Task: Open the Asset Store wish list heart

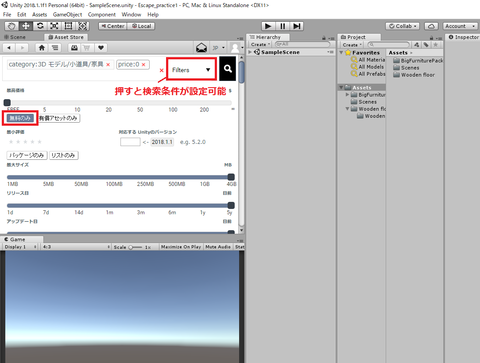Action: coord(101,48)
